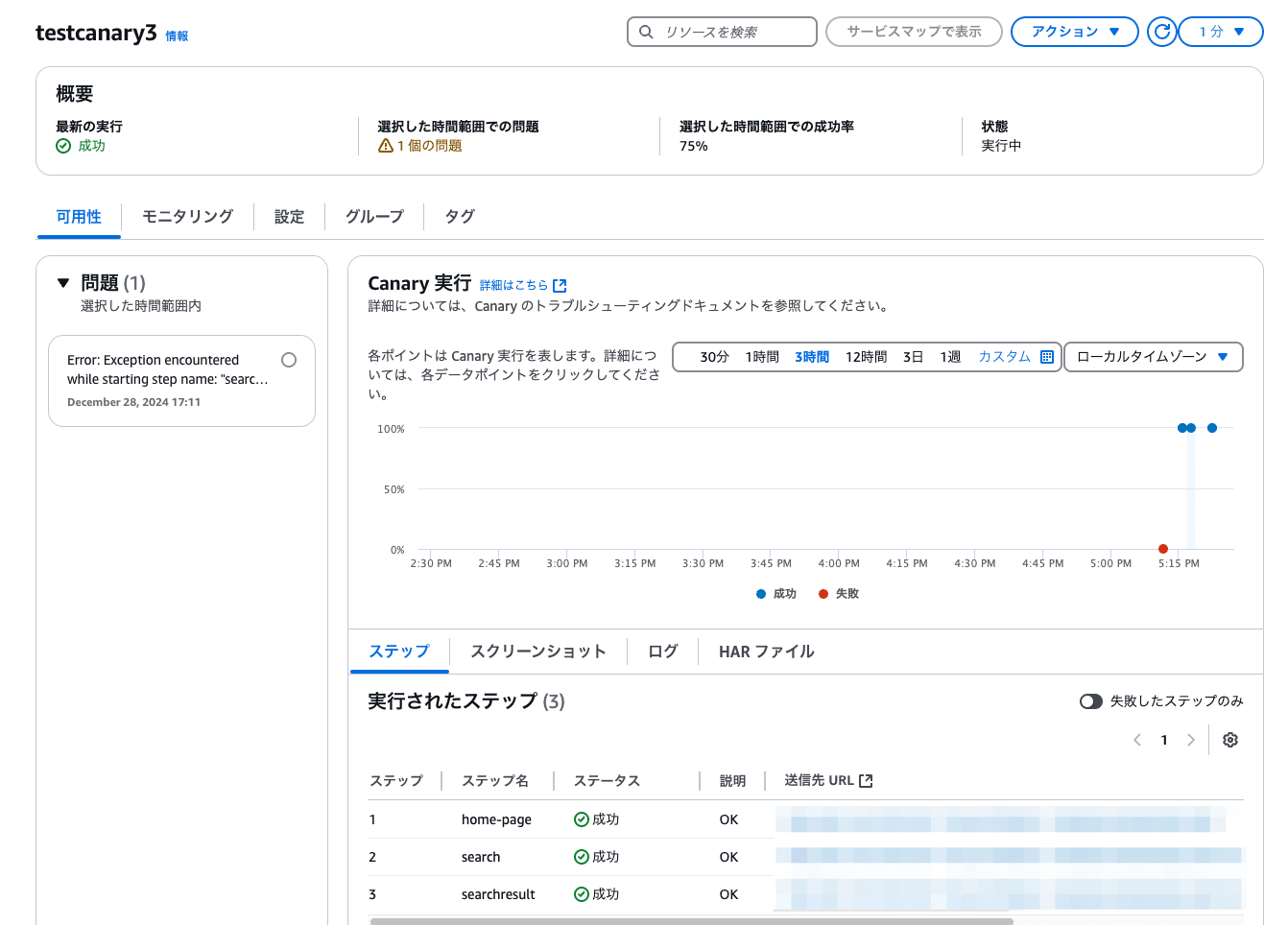Click the searchresult step name
Screen dimensions: 1288x925
point(498,894)
